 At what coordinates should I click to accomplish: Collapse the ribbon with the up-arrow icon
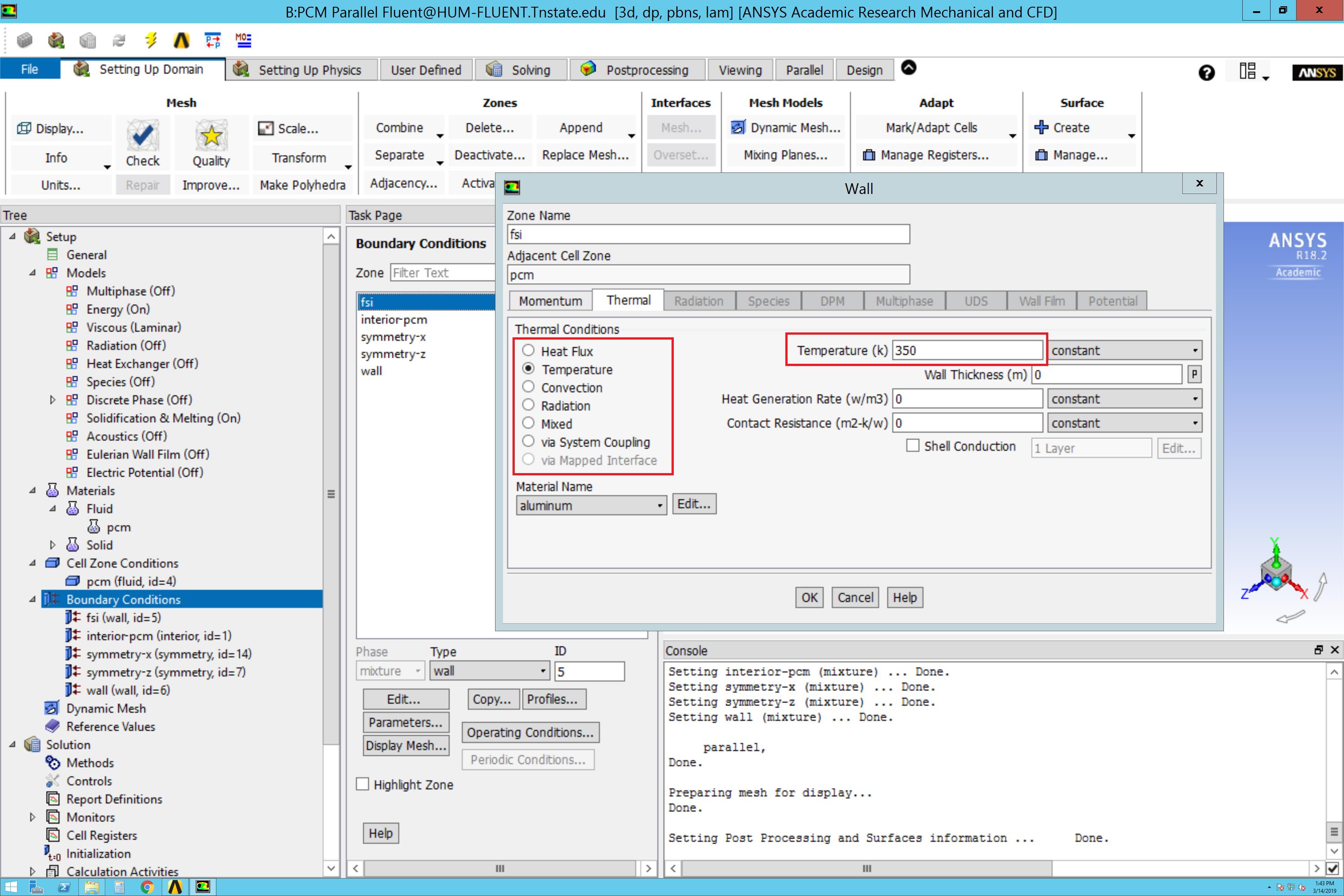click(909, 68)
